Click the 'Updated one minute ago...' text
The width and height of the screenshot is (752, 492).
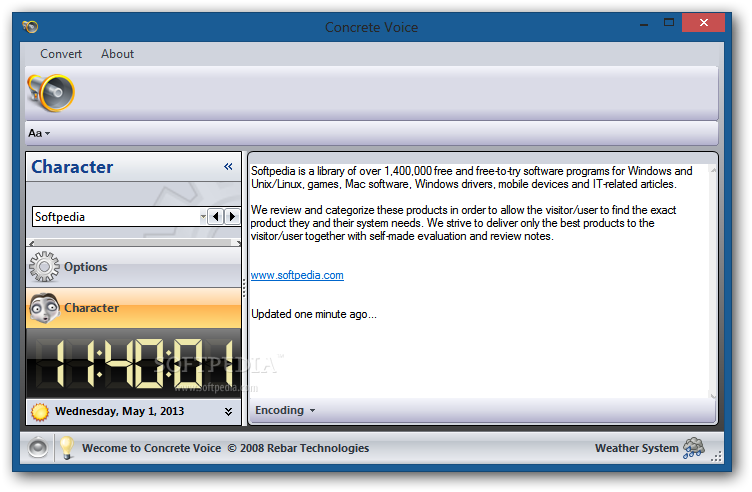314,314
